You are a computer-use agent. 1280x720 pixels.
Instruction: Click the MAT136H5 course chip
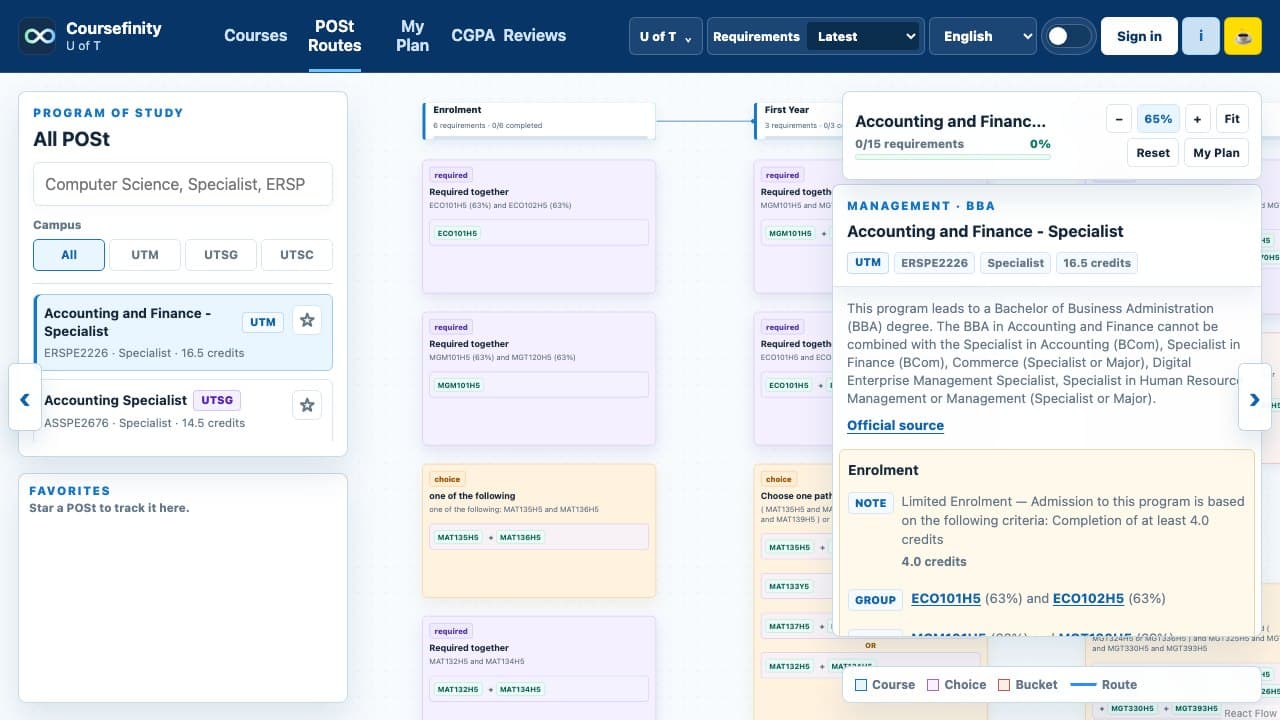[520, 537]
